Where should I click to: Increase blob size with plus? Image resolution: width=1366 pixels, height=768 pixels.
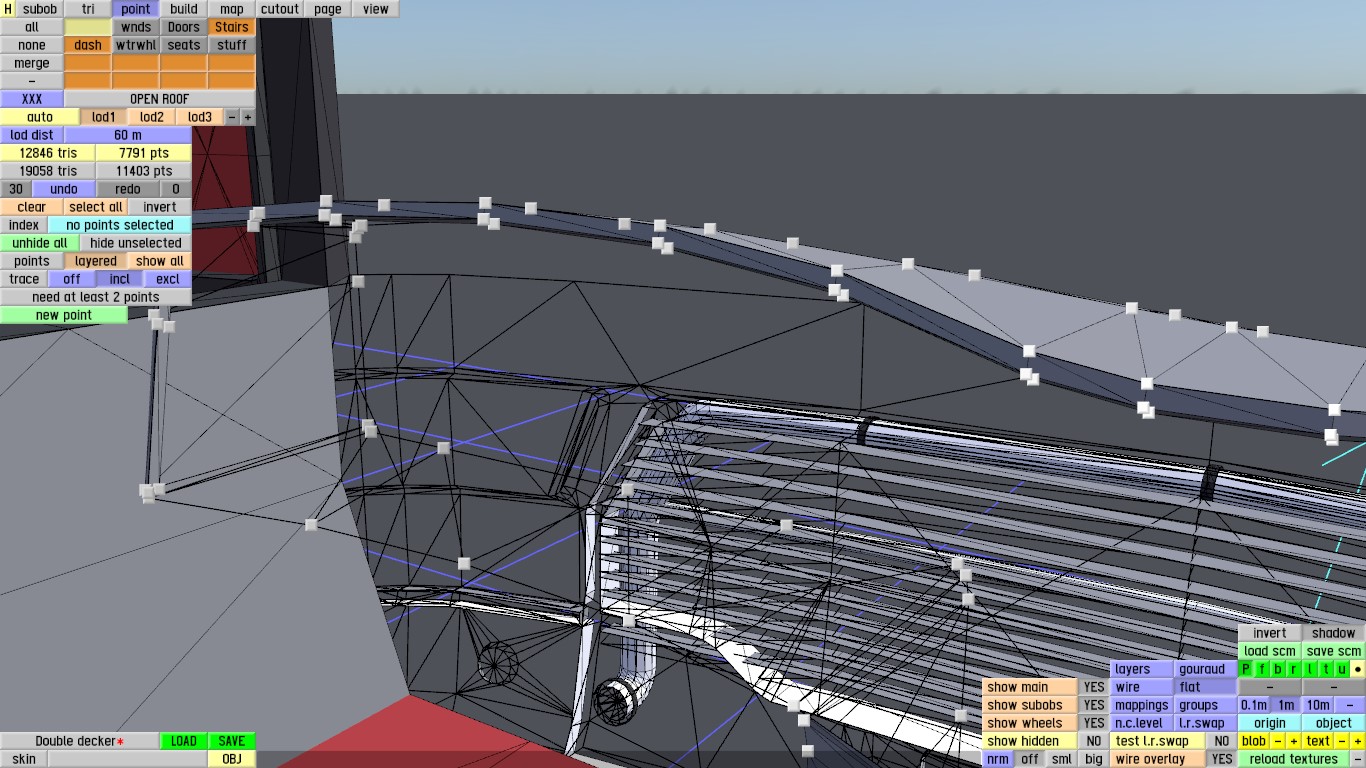1293,741
